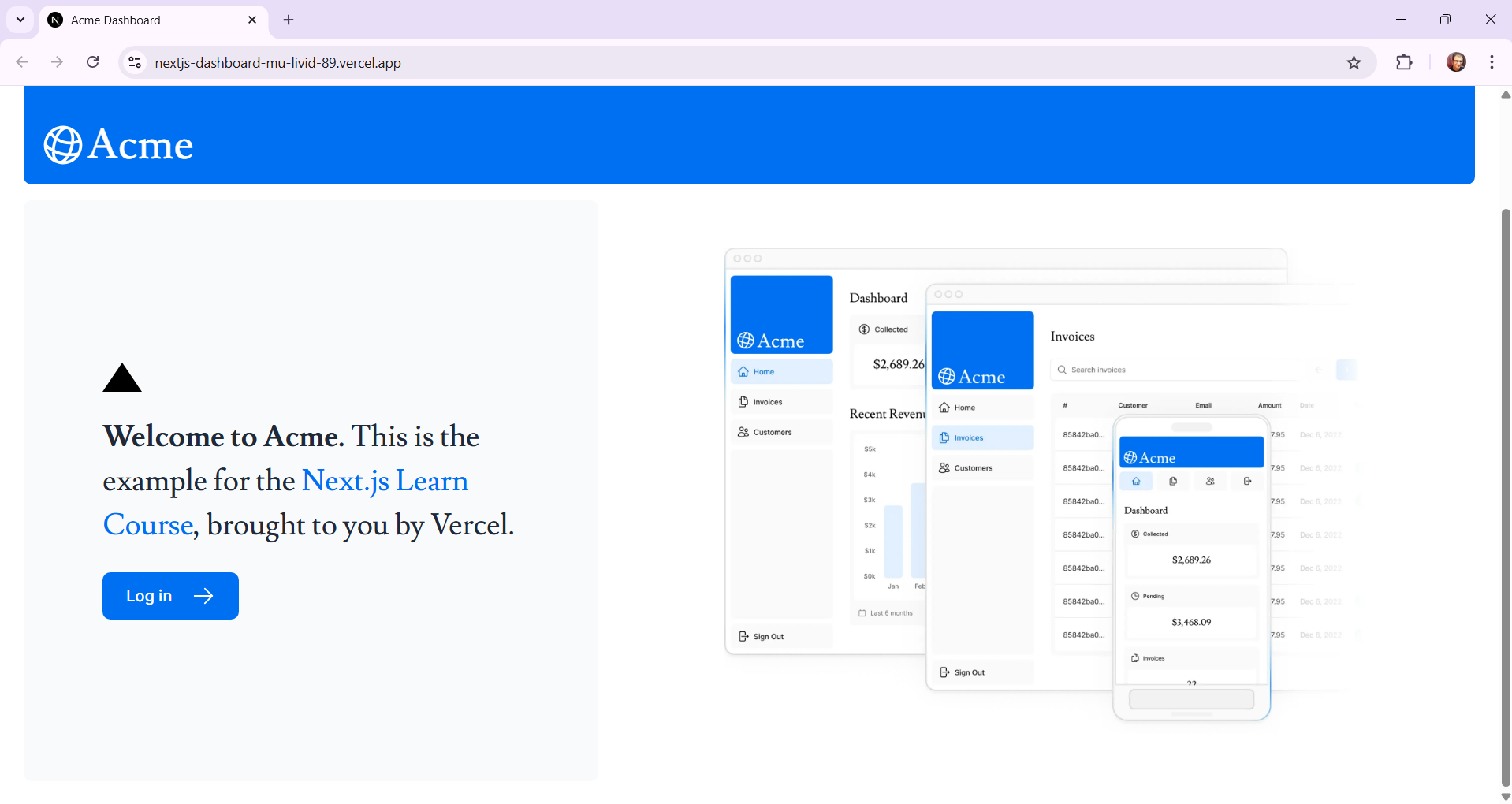The width and height of the screenshot is (1512, 804).
Task: Click the Acme globe logo in the blue header
Action: [x=62, y=144]
